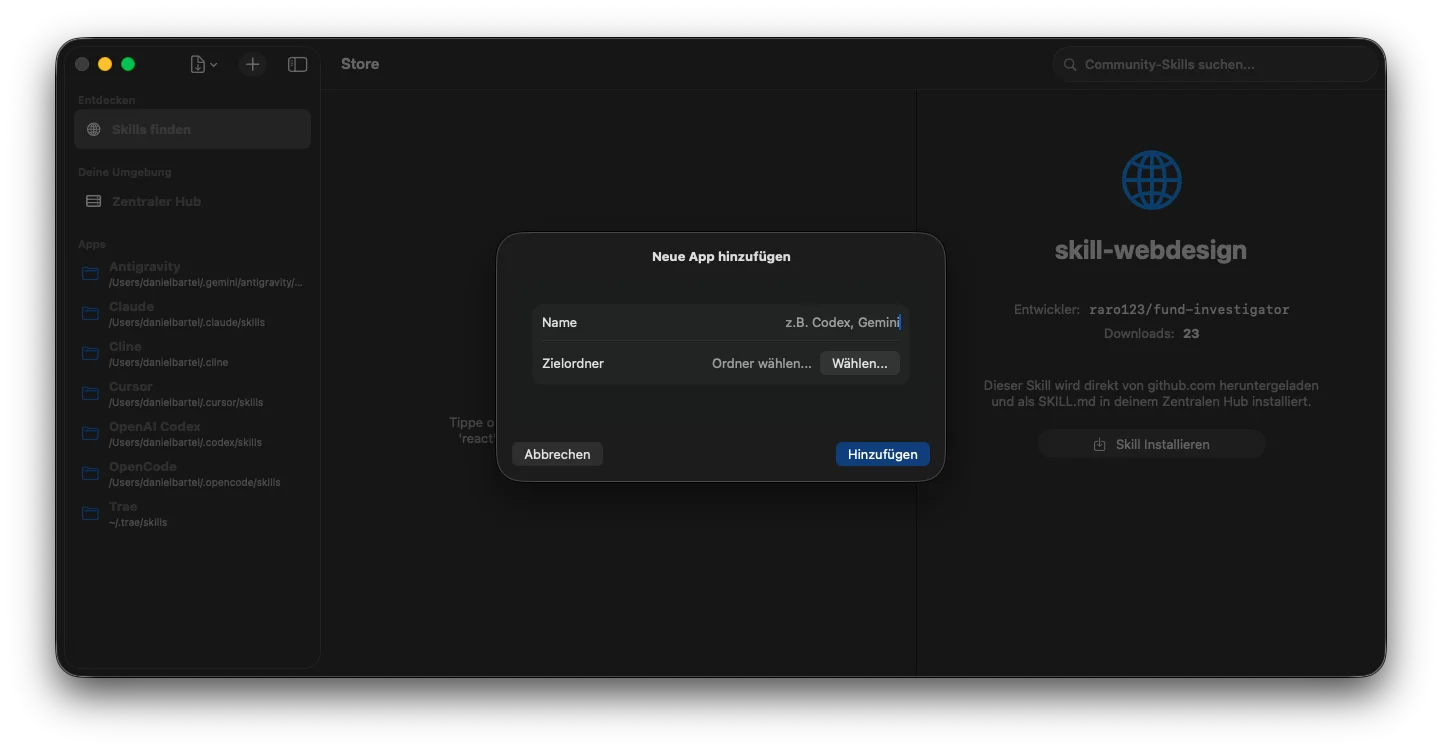
Task: Open Zentraler Hub in sidebar
Action: coord(156,201)
